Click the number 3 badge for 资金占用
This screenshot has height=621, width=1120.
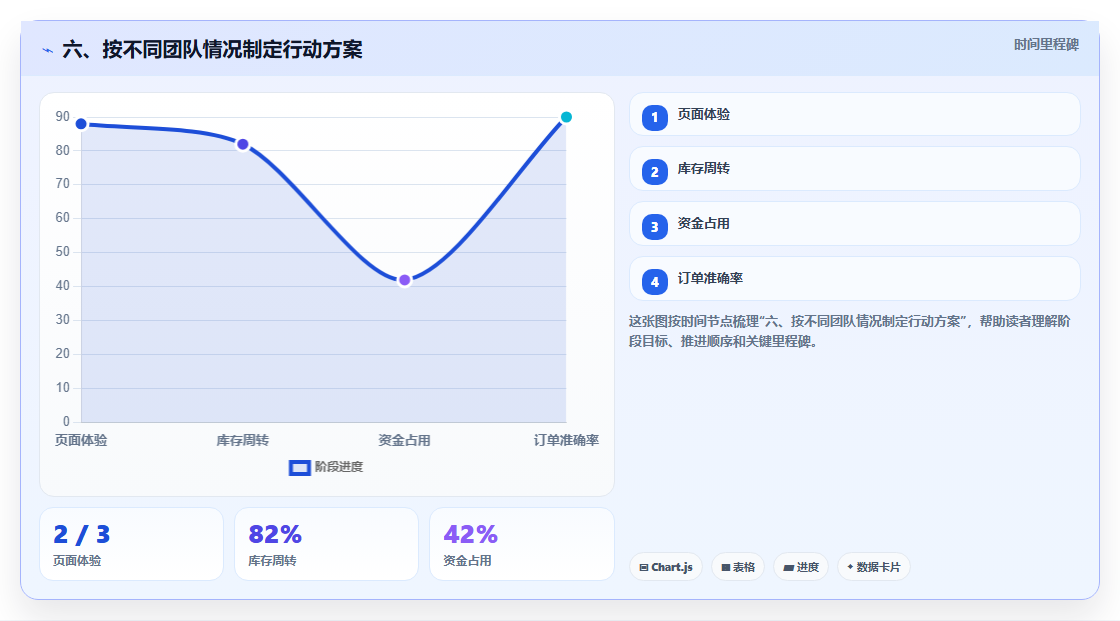[x=654, y=227]
